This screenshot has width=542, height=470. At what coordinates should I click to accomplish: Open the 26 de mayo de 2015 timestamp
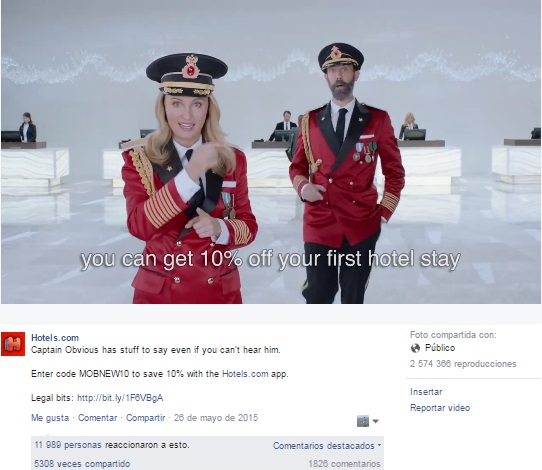click(x=216, y=418)
